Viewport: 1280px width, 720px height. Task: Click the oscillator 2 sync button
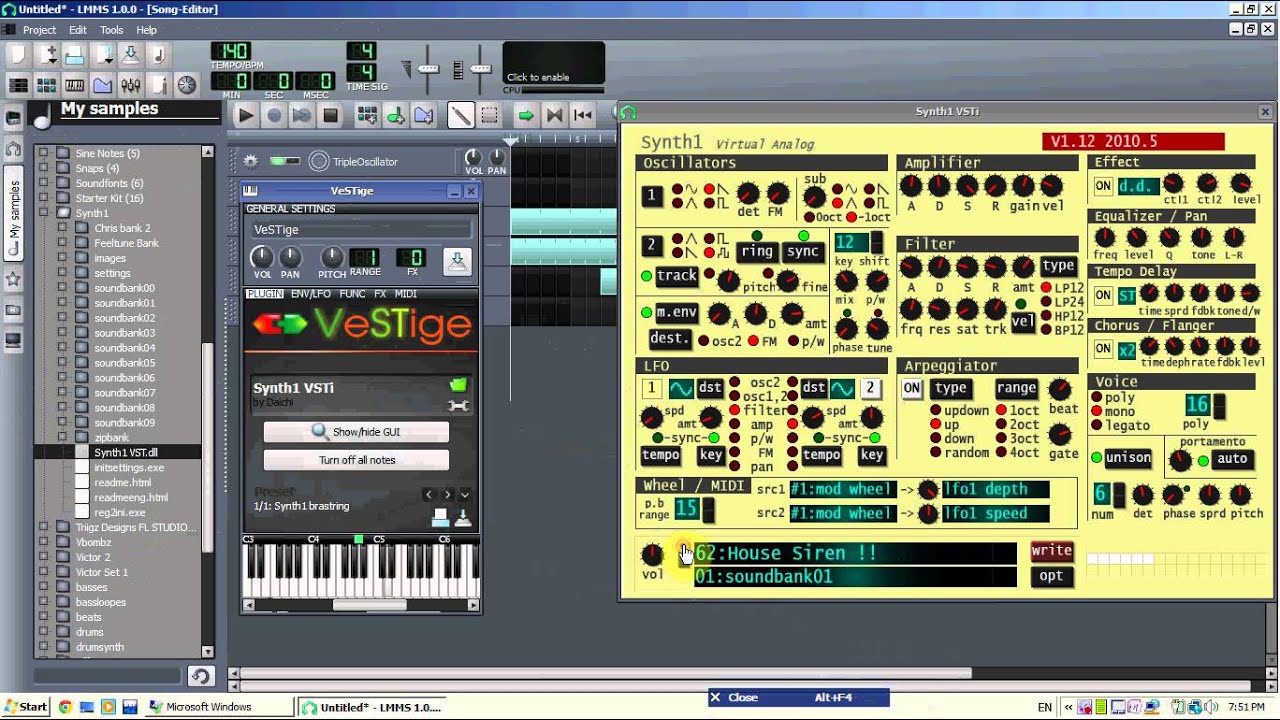pos(803,252)
